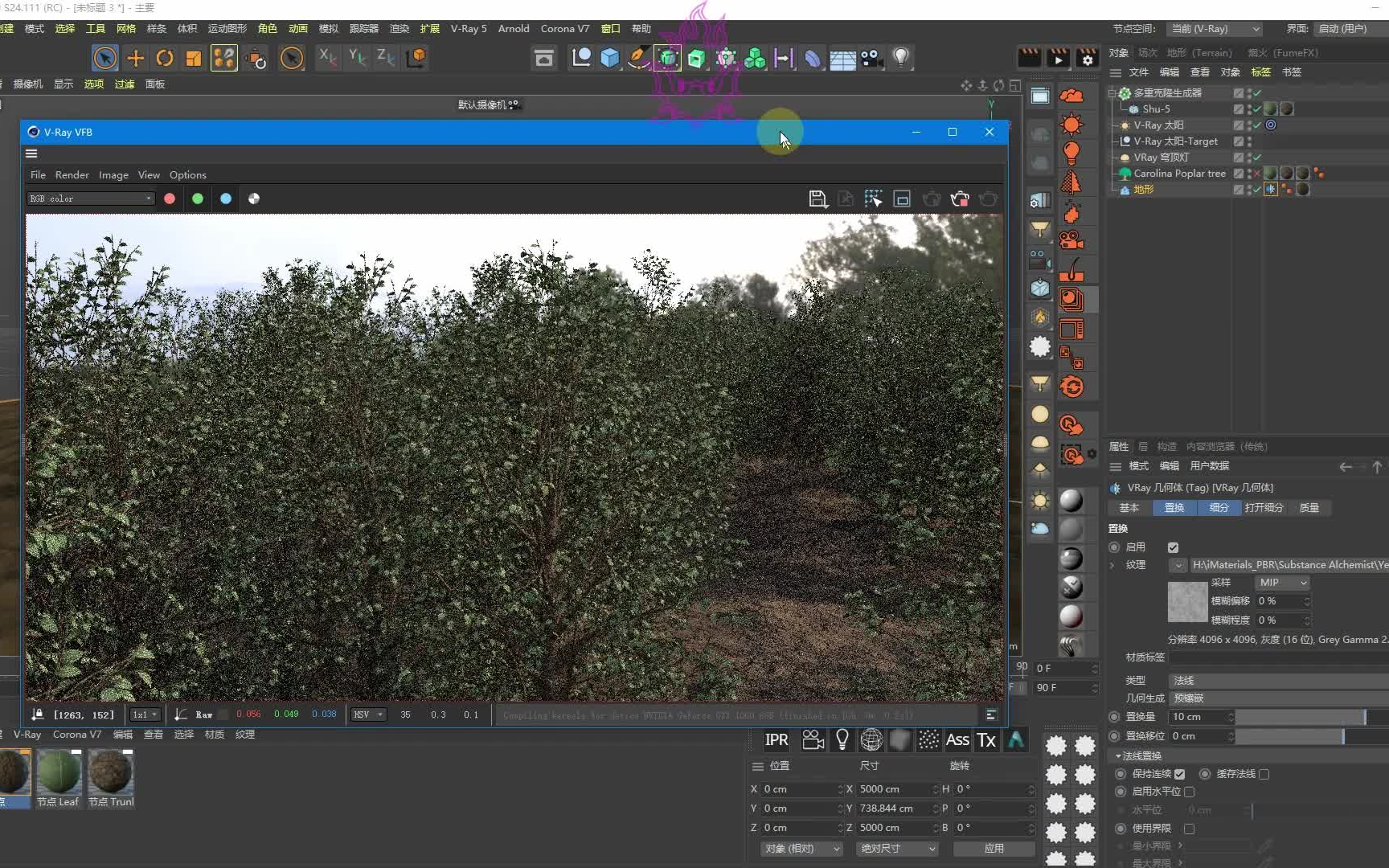Open the 当前 (V-Ray) layout dropdown

(x=1214, y=28)
